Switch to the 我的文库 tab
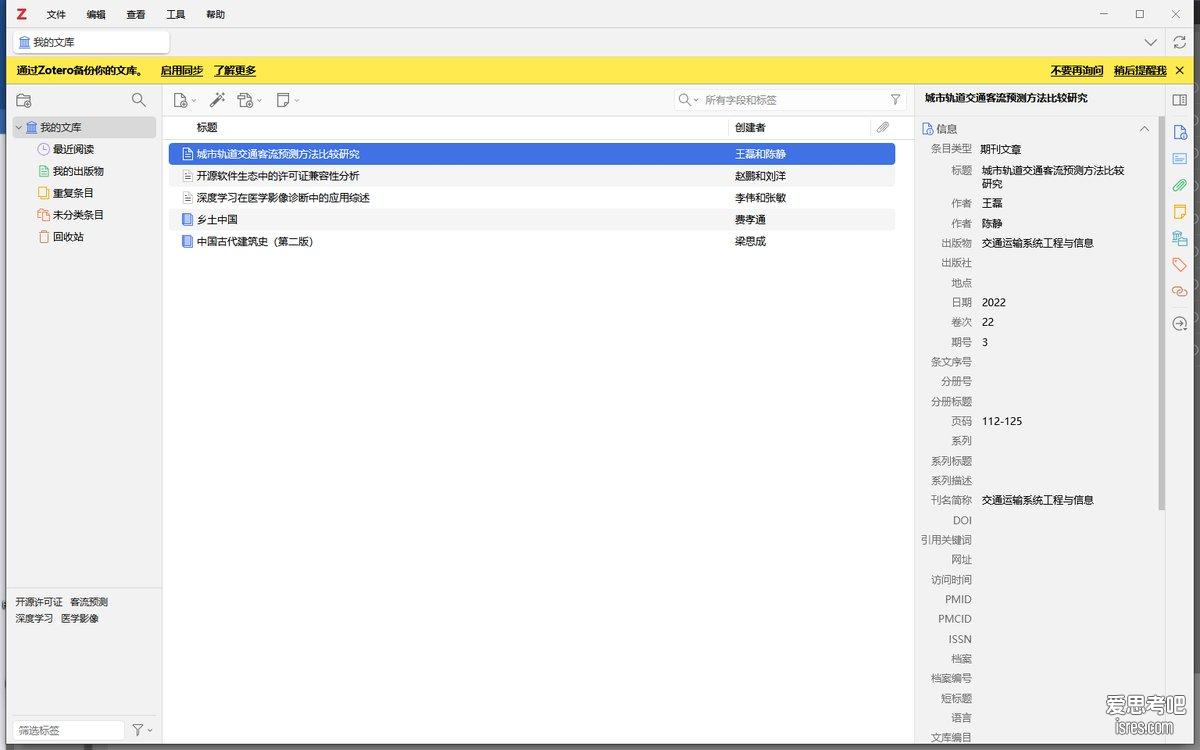This screenshot has height=750, width=1200. click(91, 42)
